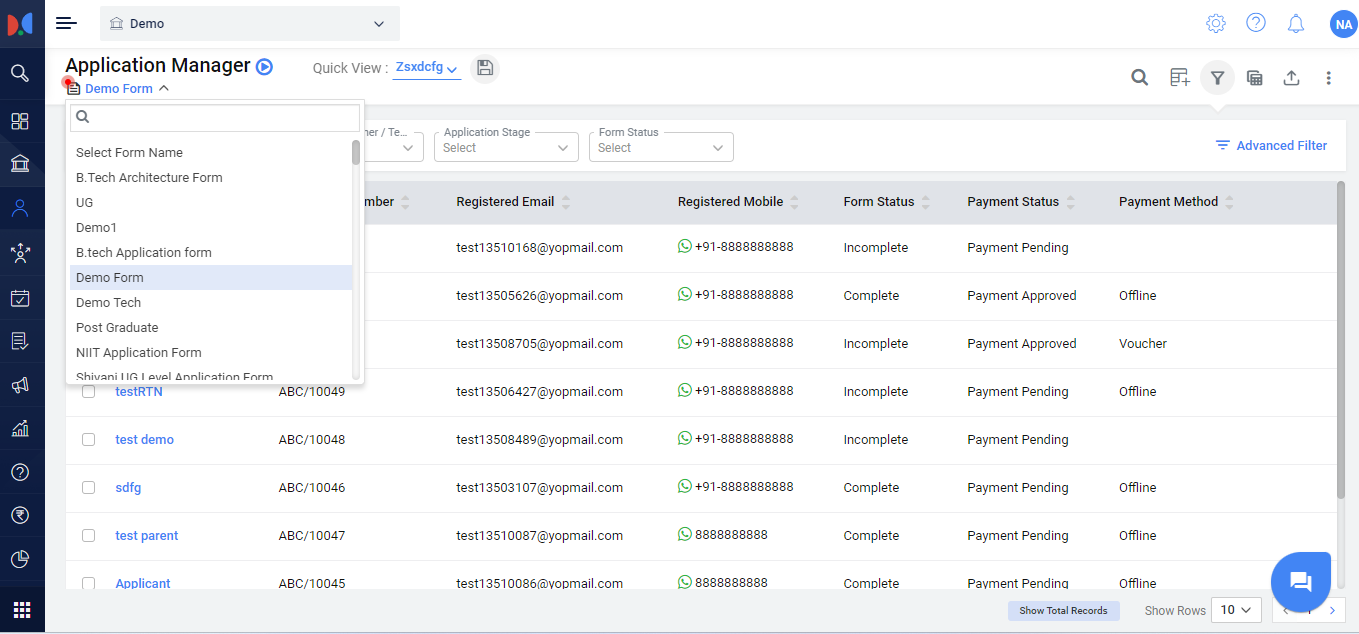This screenshot has height=634, width=1359.
Task: Choose NIIT Application Form from list
Action: (211, 353)
